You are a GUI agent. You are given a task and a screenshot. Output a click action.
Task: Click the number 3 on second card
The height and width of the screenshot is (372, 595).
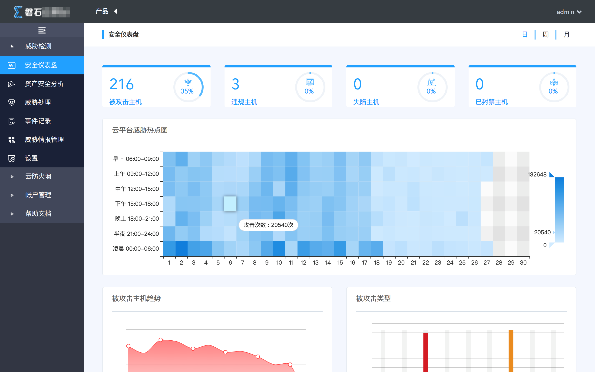coord(235,84)
